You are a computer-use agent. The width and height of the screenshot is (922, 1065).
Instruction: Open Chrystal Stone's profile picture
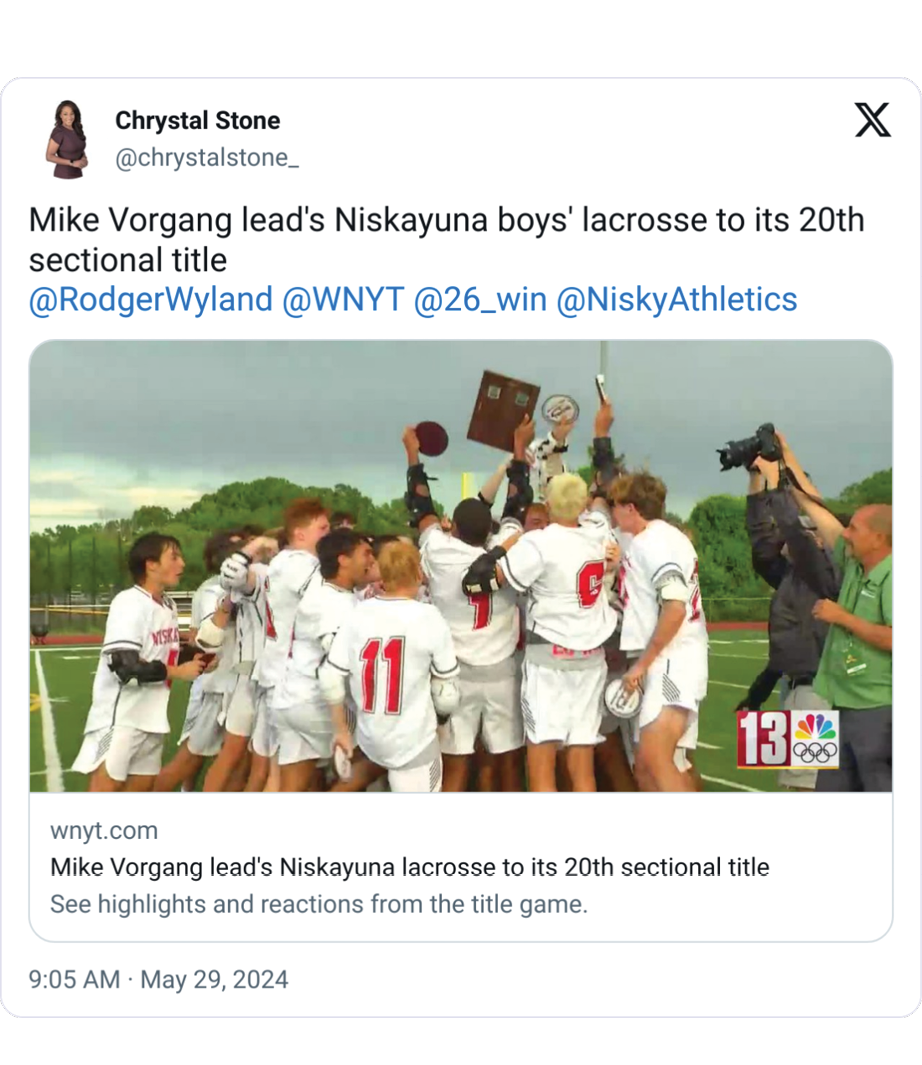67,140
